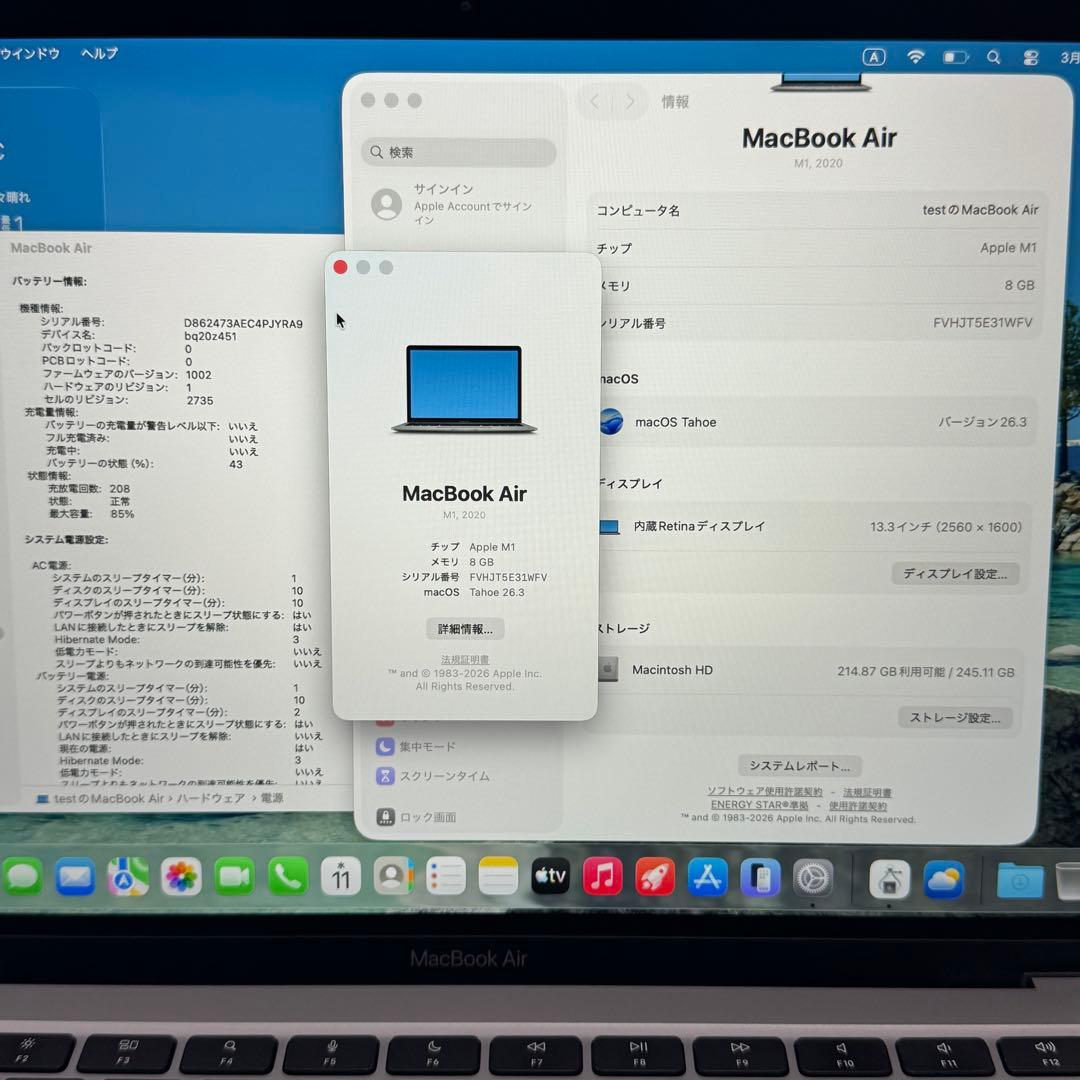1080x1080 pixels.
Task: Open Control Center from the menu bar
Action: pyautogui.click(x=1030, y=57)
